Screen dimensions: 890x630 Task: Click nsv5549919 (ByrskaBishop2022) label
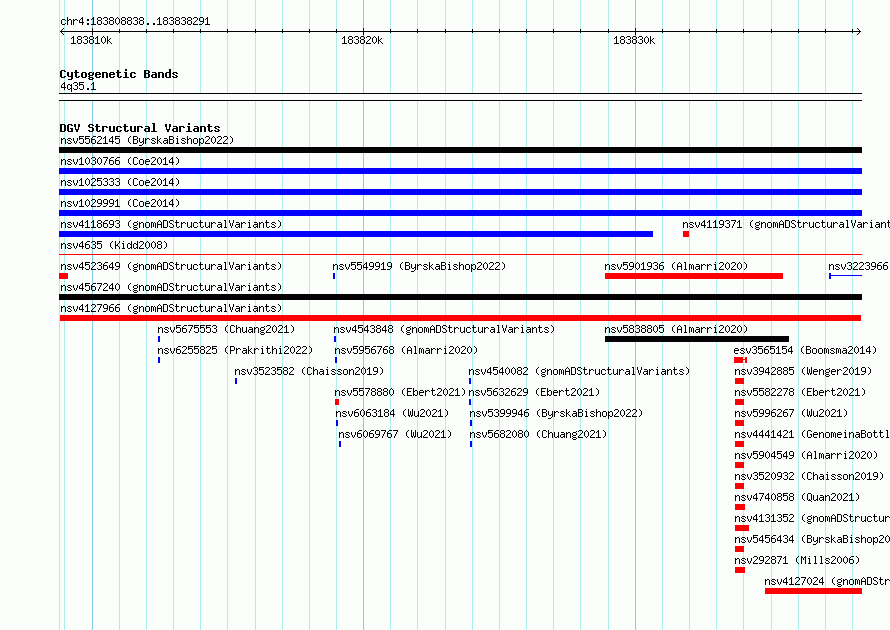click(x=419, y=266)
